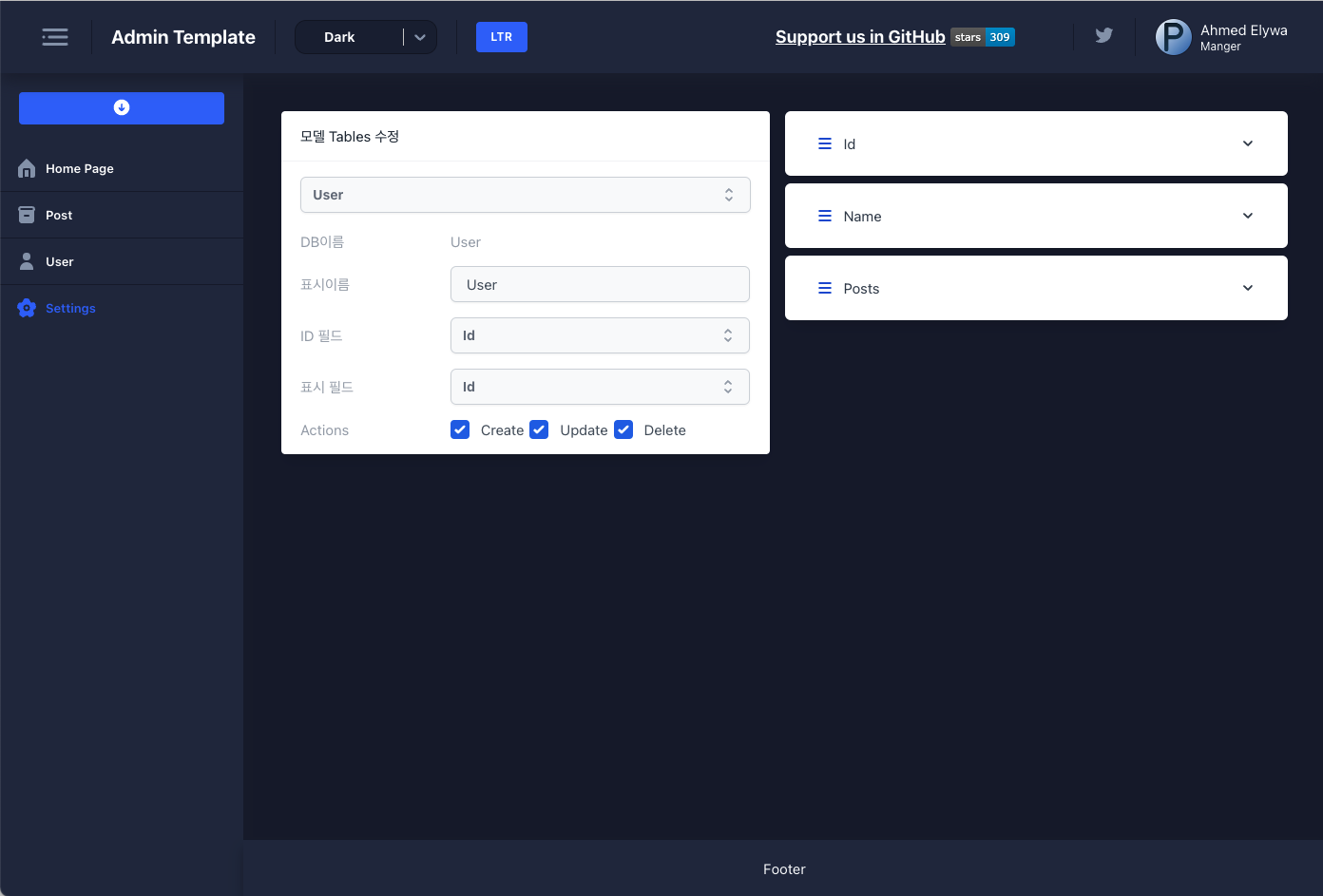Screen dimensions: 1323x896
Task: Click the drag handle icon beside Name
Action: click(x=824, y=217)
